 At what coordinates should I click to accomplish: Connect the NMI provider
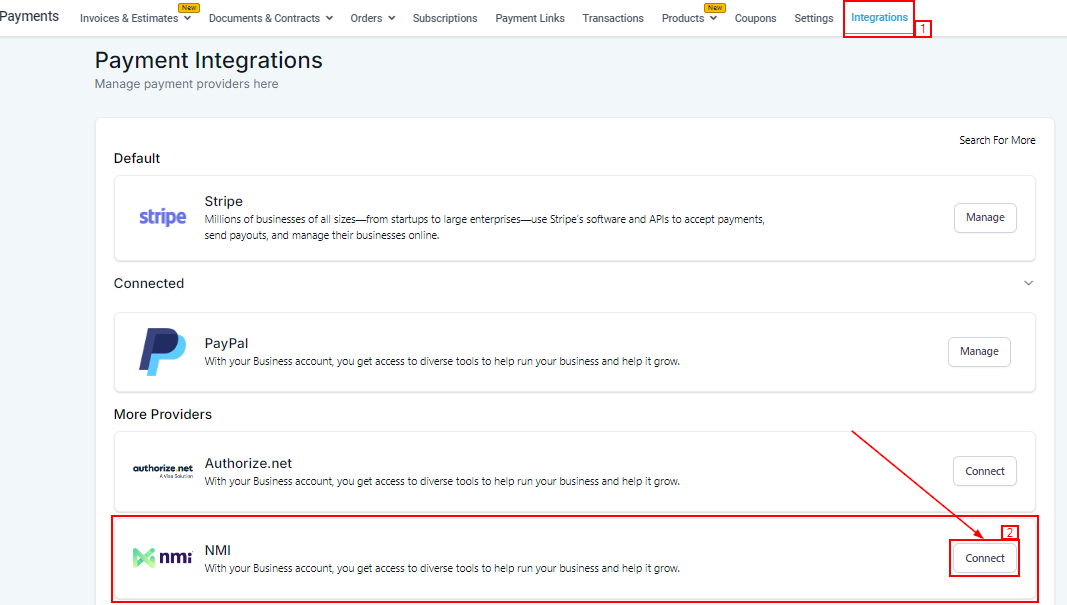click(x=984, y=558)
